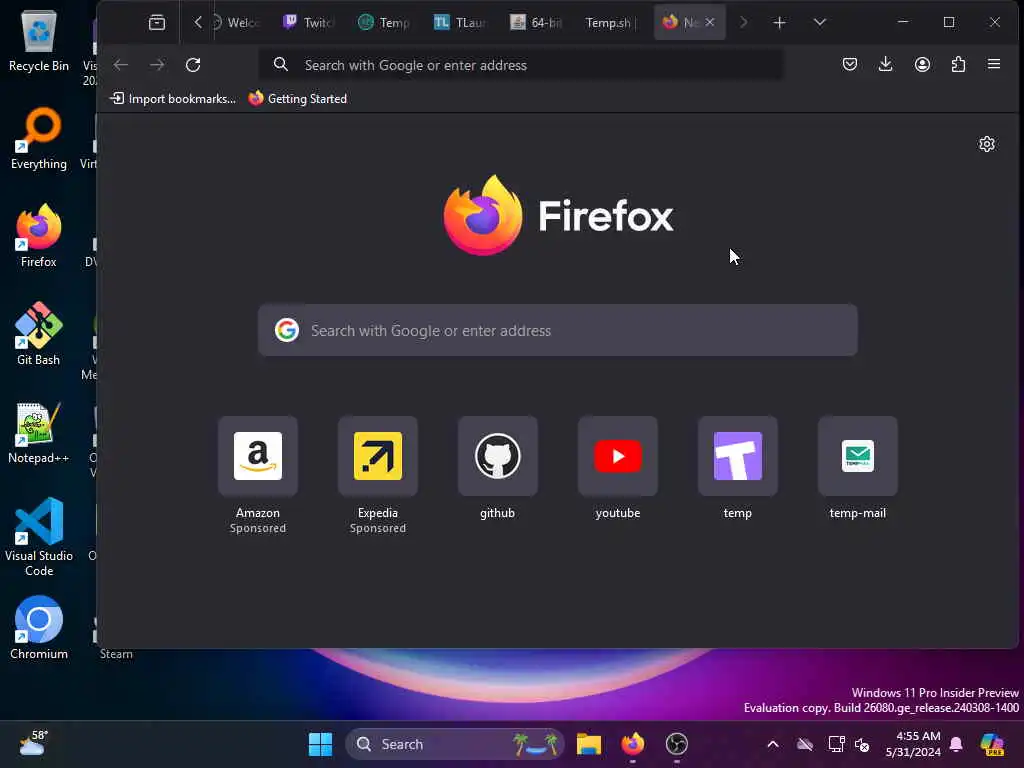Open the Copilot preview taskbar icon

992,744
